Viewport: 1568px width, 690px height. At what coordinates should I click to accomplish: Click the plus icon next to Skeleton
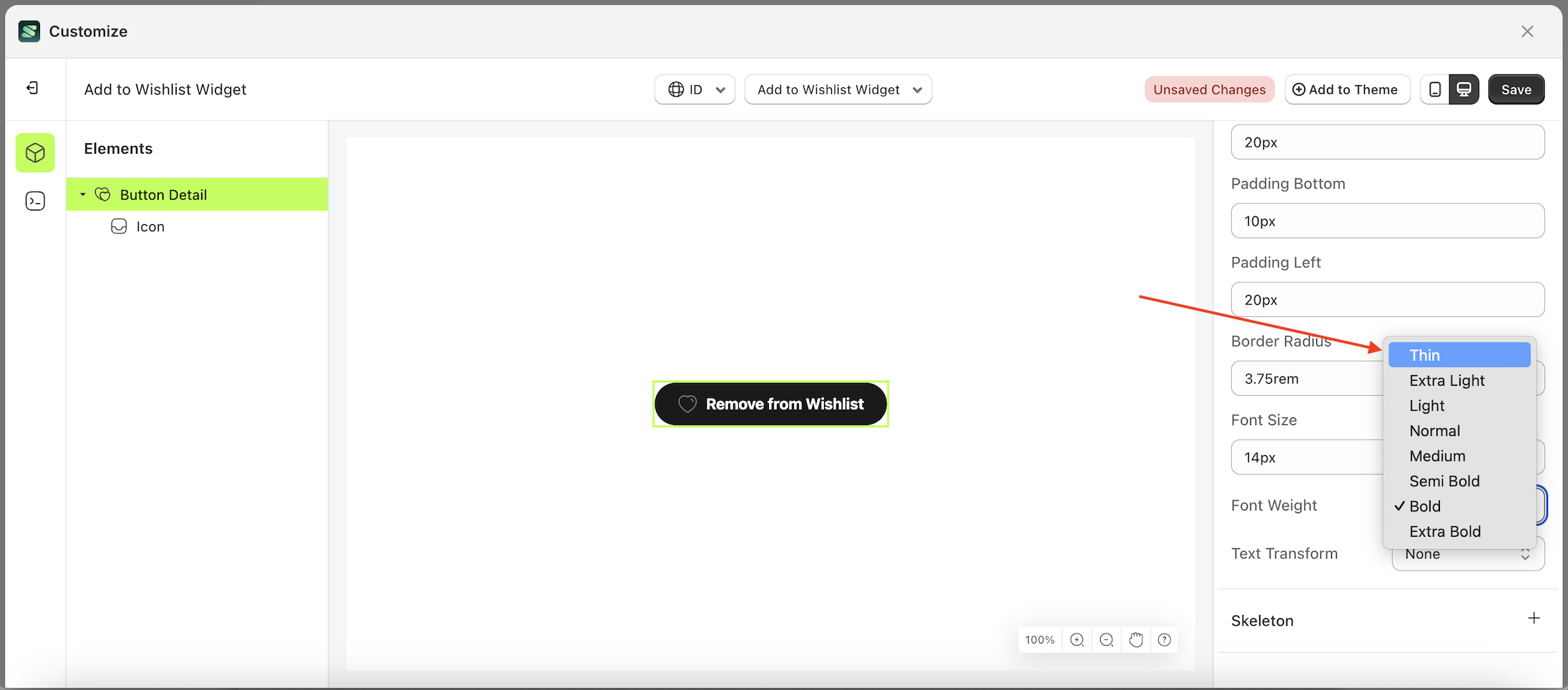pyautogui.click(x=1534, y=618)
